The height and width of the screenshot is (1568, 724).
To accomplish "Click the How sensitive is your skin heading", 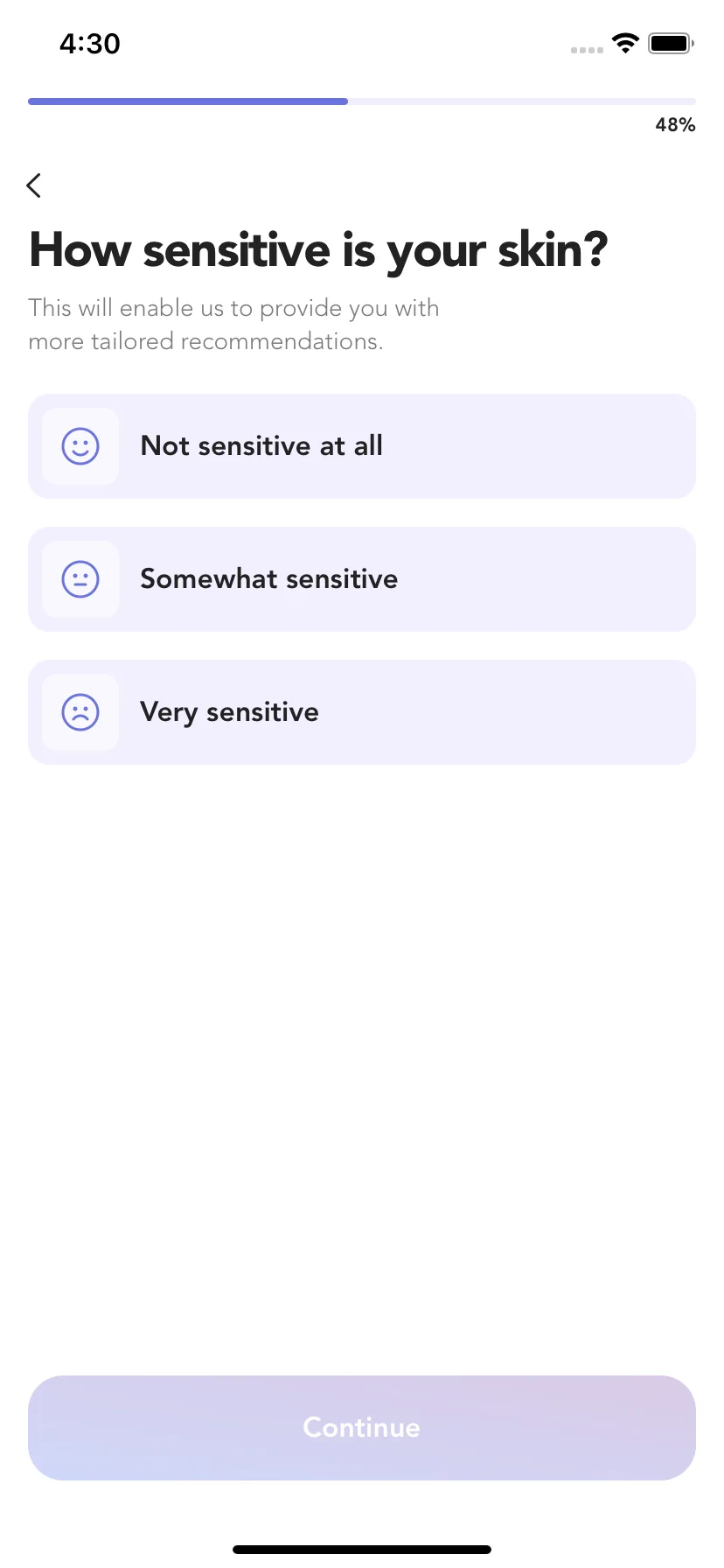I will [x=318, y=250].
